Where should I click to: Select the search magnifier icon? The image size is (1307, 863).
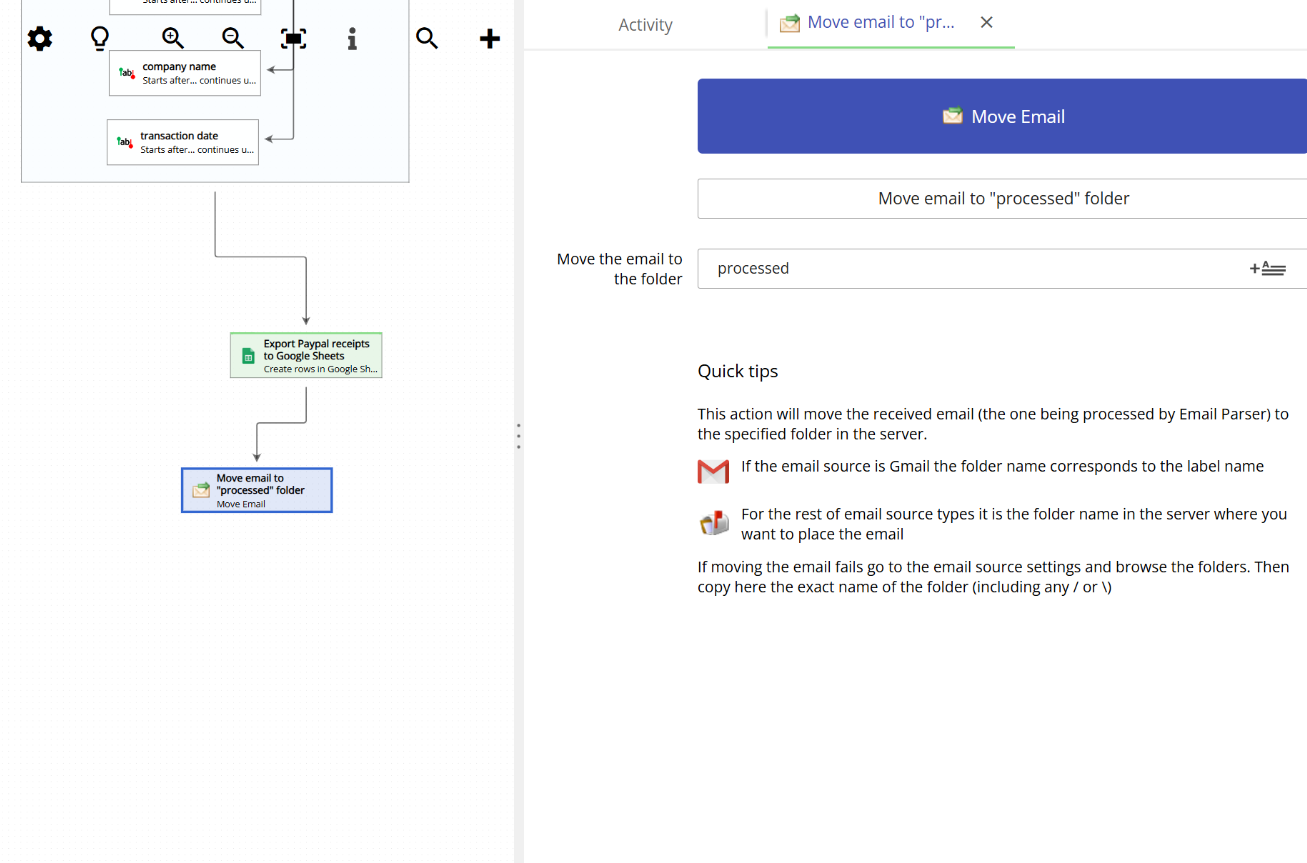[x=427, y=38]
